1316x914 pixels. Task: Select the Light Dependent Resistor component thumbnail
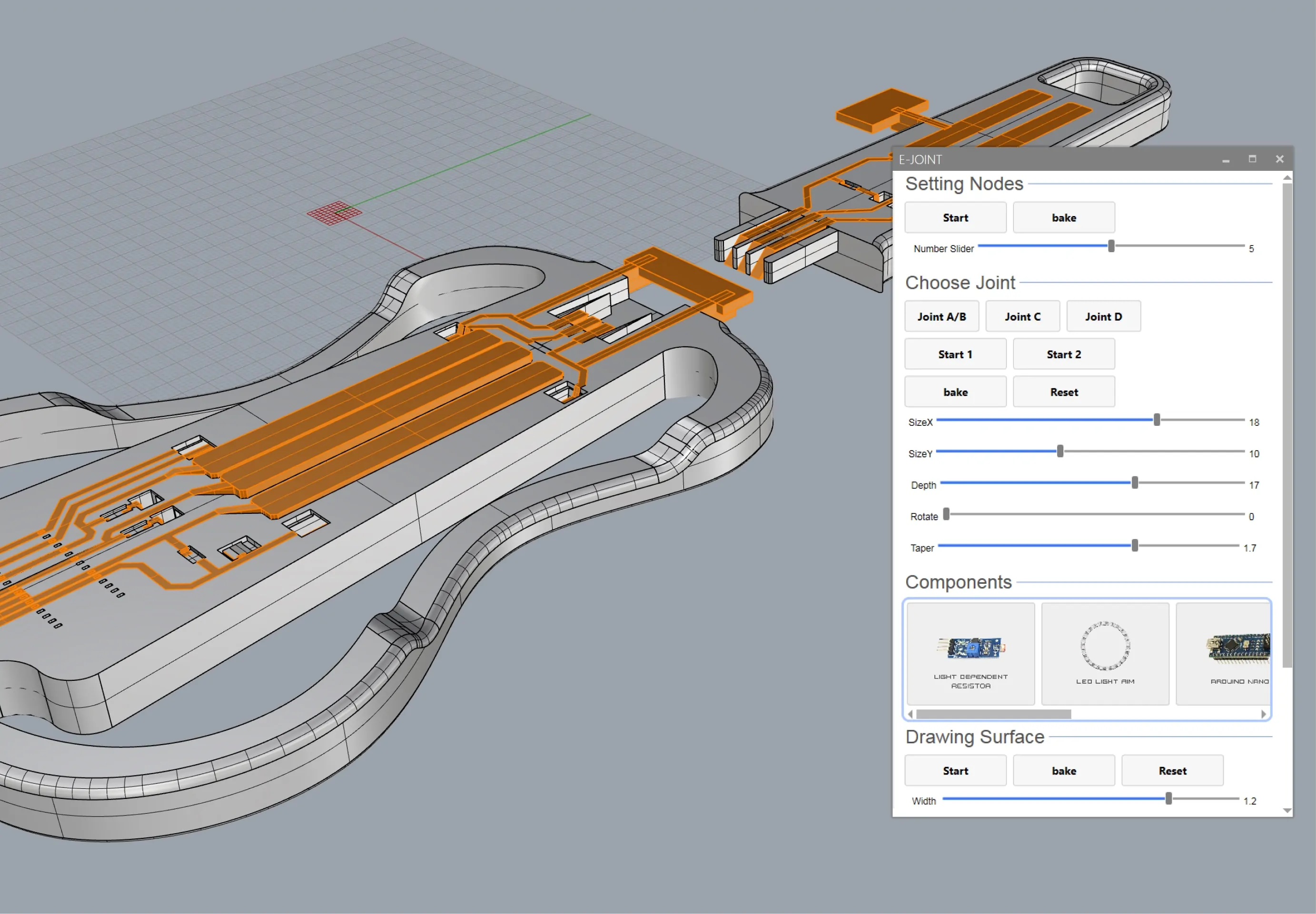click(x=970, y=653)
